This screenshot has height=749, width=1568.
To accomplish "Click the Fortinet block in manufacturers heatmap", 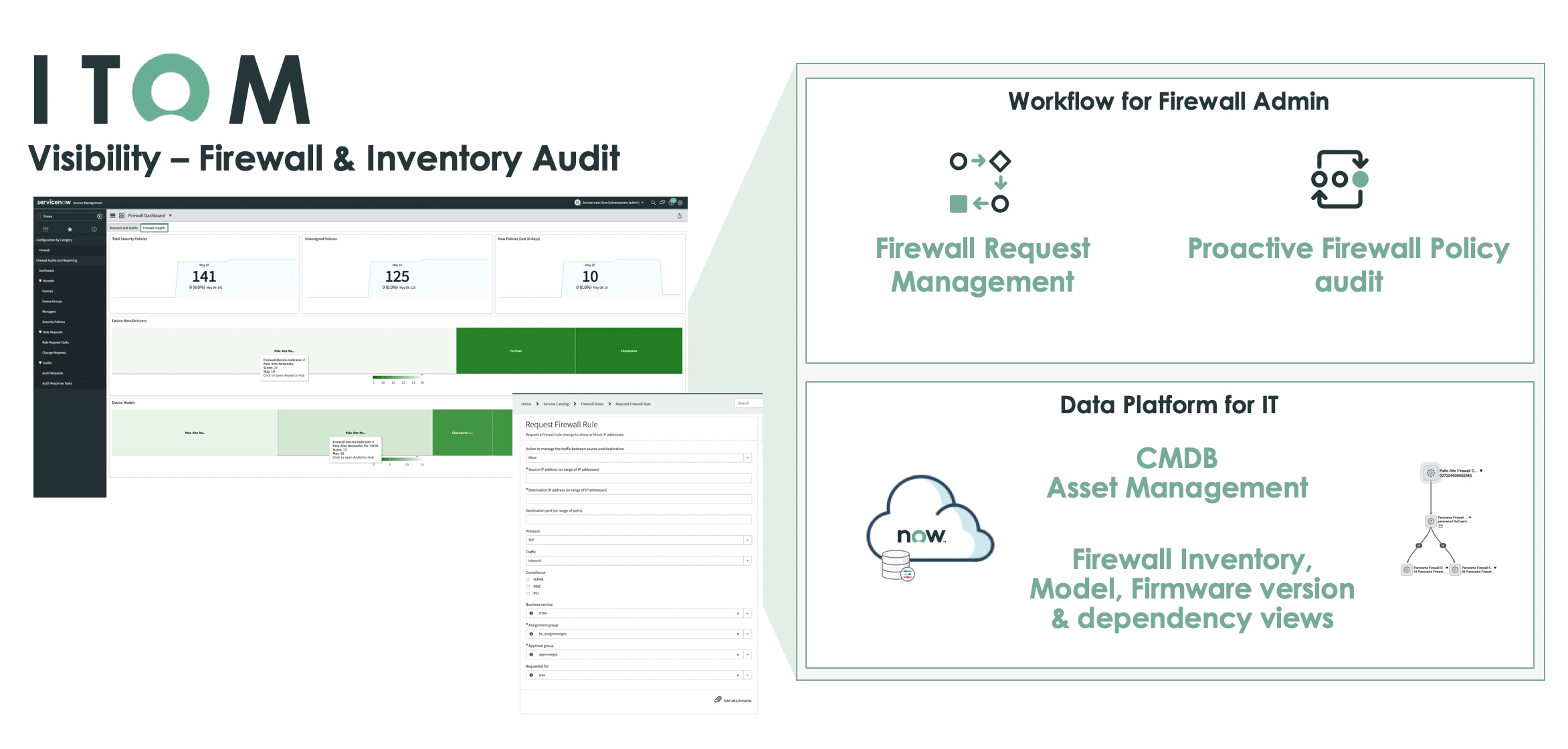I will 515,350.
